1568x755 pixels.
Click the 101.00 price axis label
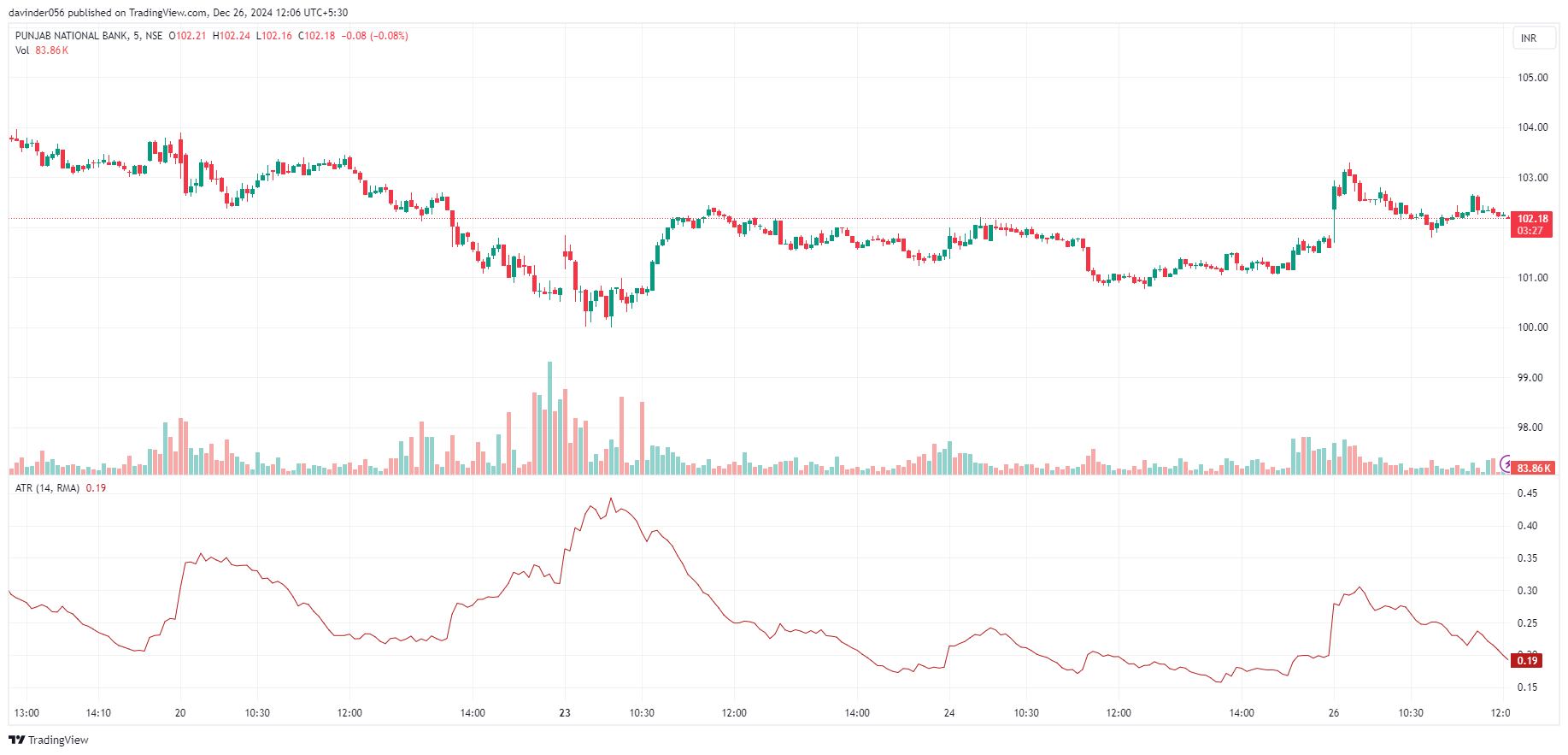tap(1532, 278)
